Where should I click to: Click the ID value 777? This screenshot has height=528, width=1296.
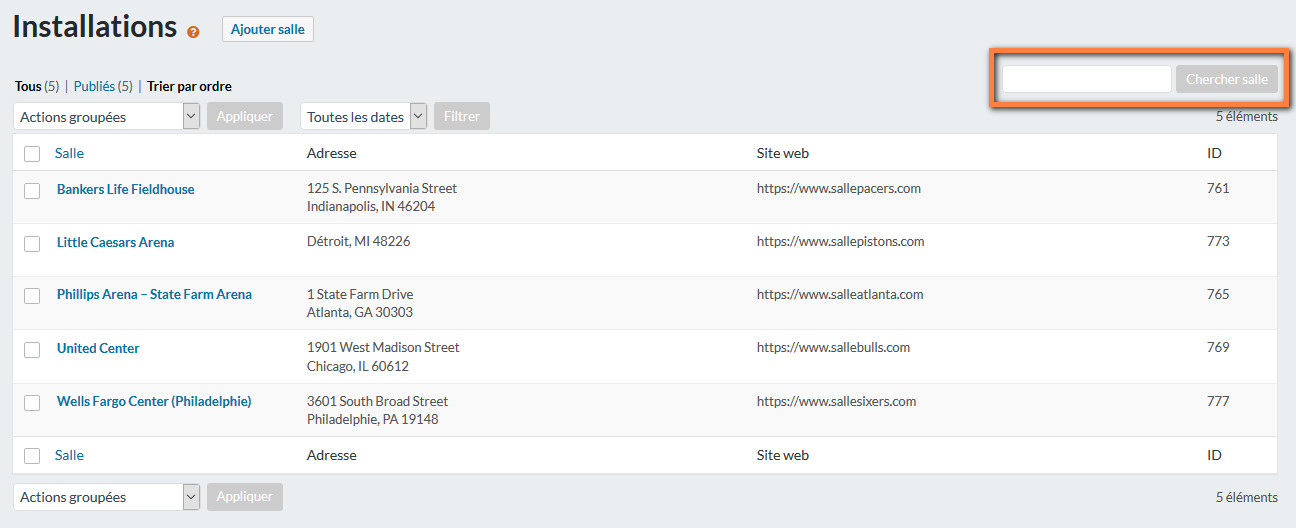click(x=1218, y=401)
